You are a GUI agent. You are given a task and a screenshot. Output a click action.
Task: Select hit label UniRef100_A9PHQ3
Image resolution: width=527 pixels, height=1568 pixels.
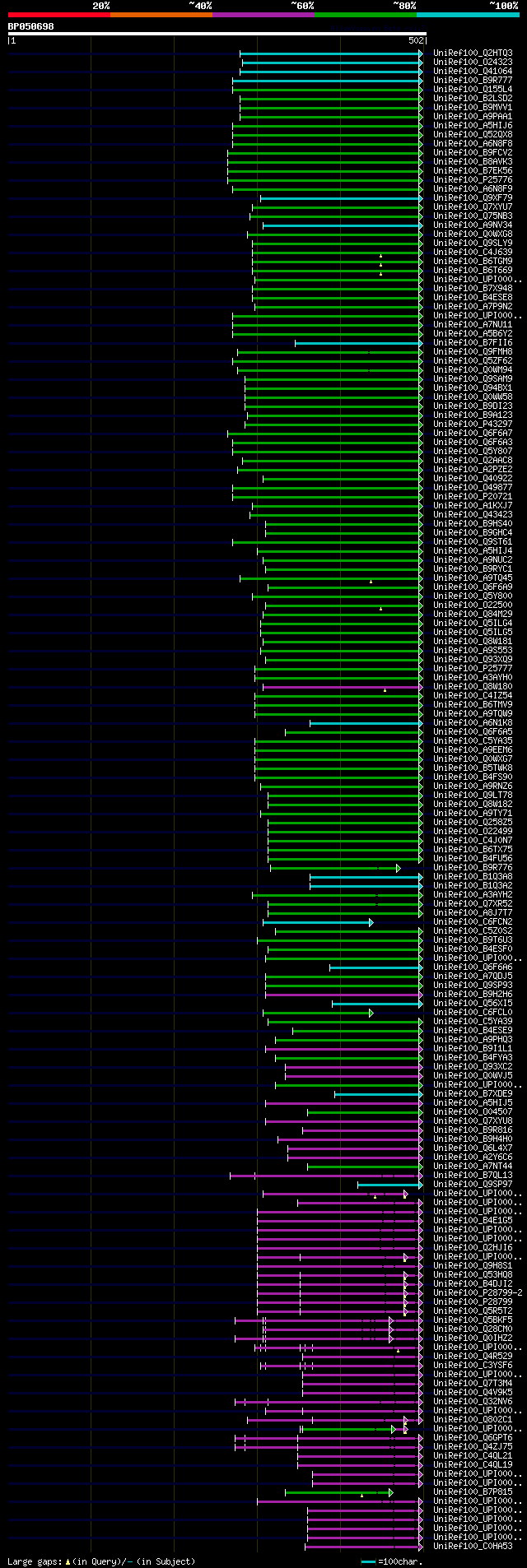click(x=473, y=1040)
